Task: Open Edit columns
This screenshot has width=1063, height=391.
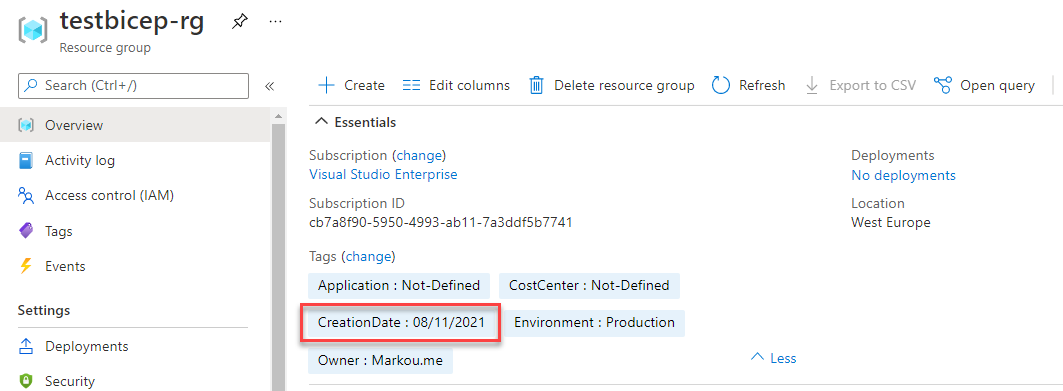Action: (456, 85)
